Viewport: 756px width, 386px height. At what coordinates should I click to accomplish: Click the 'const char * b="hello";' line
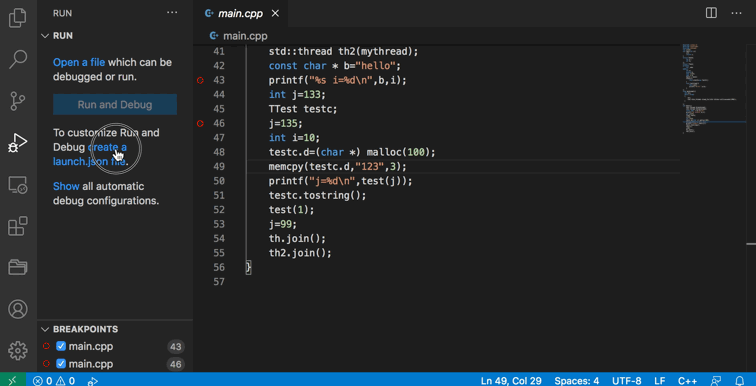coord(335,66)
